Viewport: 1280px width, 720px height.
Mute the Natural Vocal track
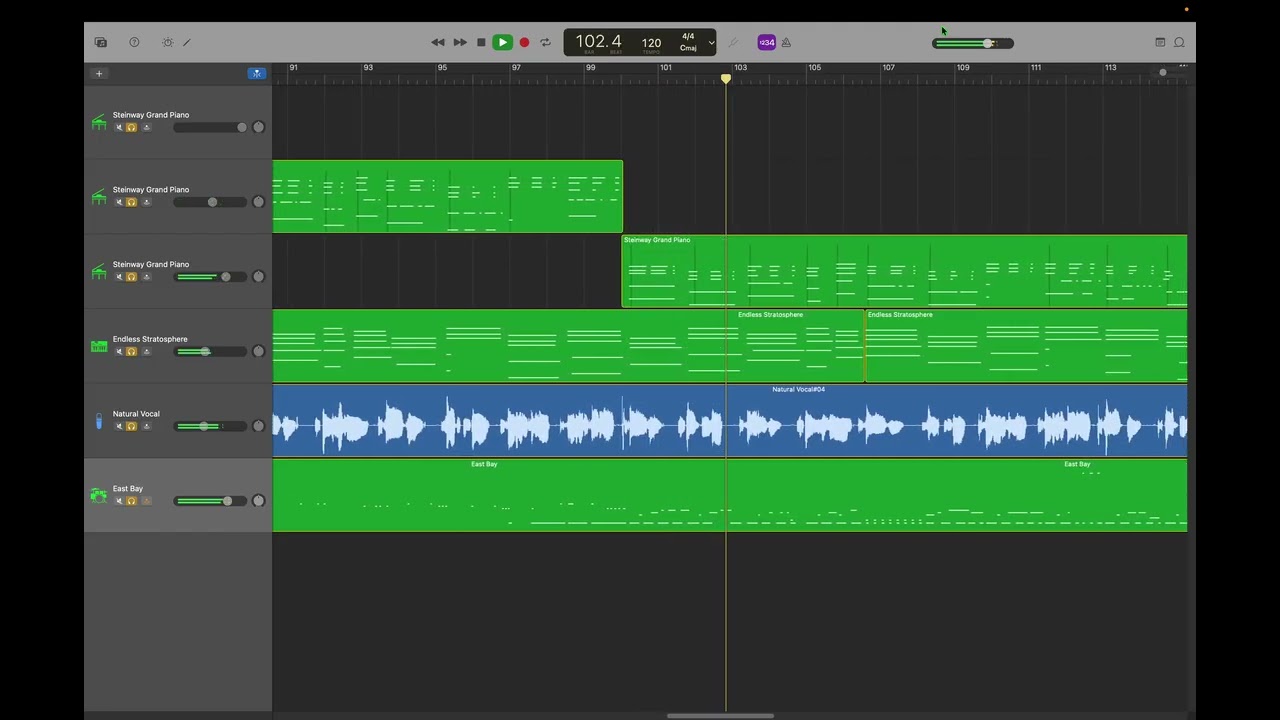tap(119, 426)
